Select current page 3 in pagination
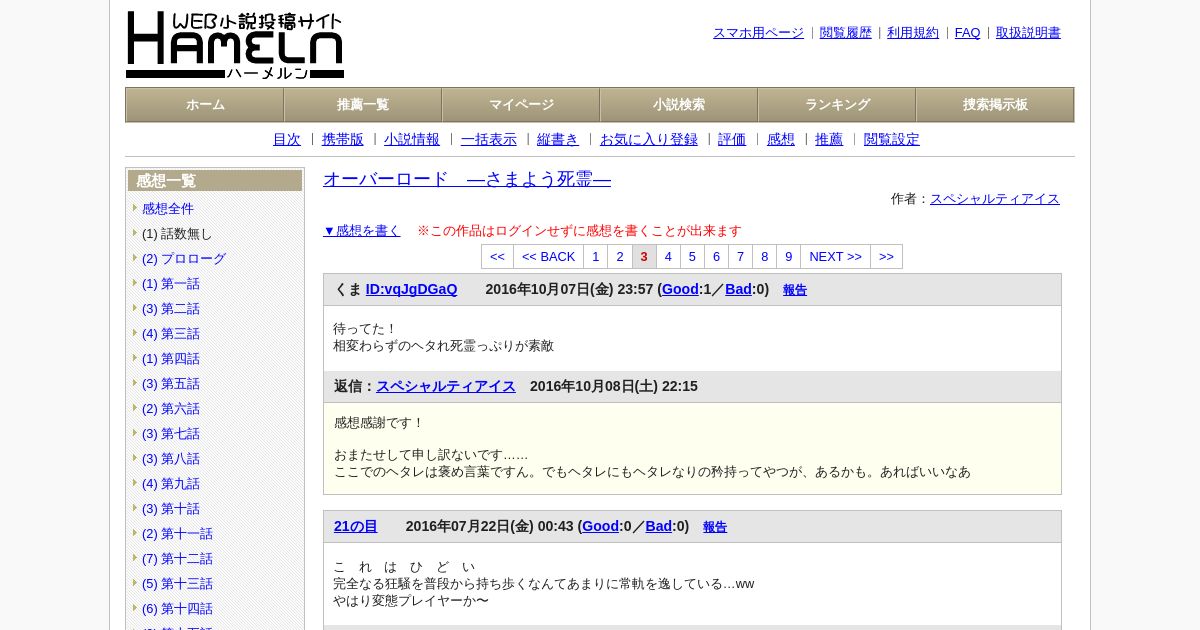 [x=644, y=257]
